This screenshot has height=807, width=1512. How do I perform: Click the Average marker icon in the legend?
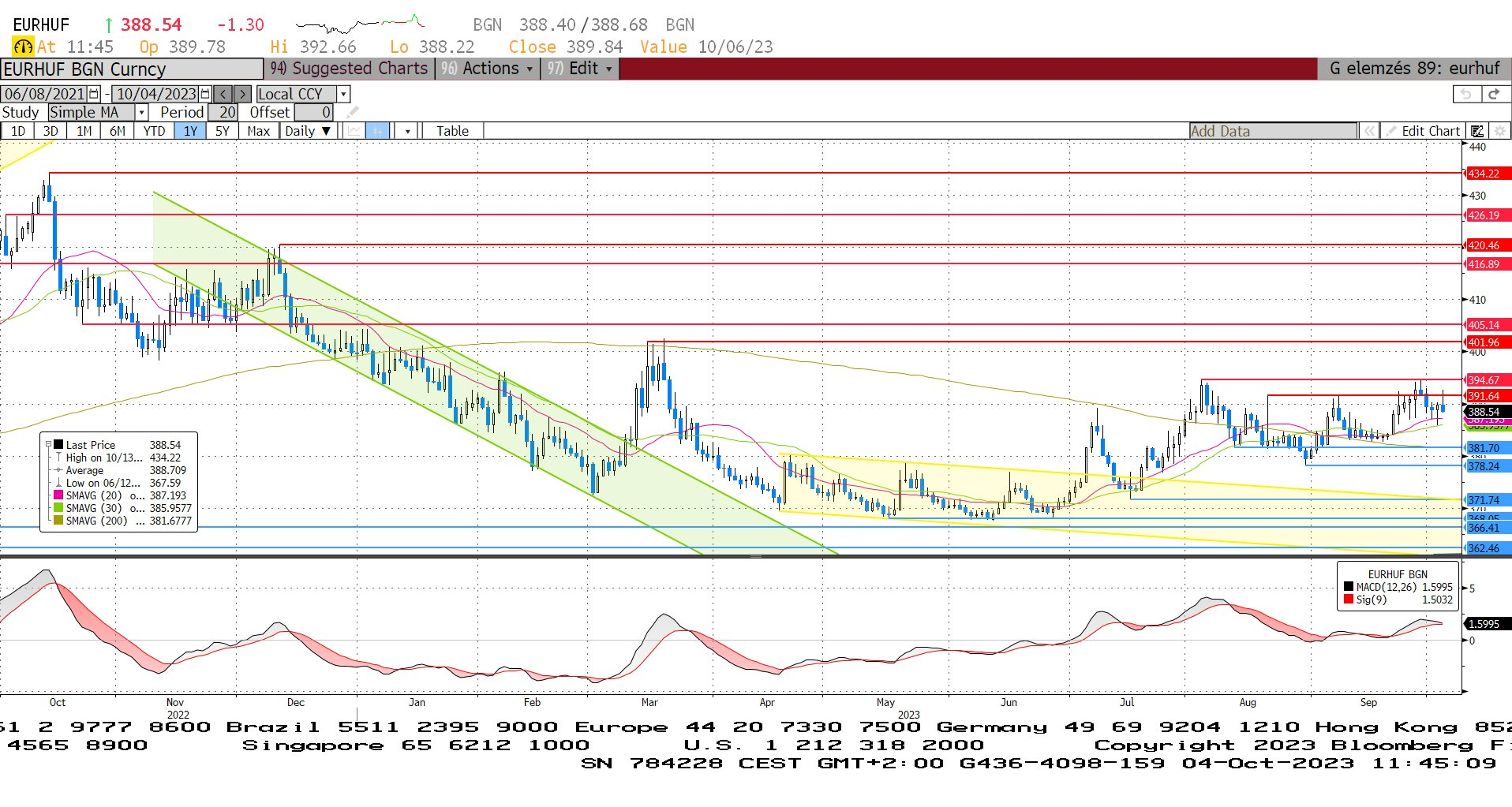[58, 470]
